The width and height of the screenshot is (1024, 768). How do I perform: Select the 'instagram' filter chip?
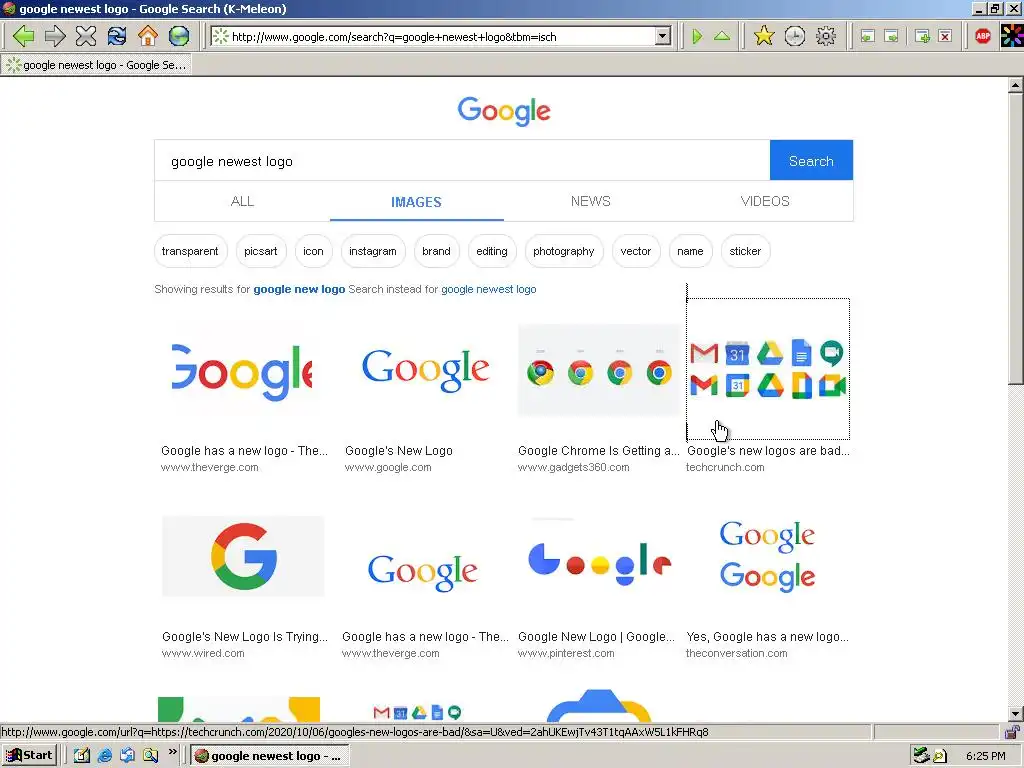pos(373,251)
